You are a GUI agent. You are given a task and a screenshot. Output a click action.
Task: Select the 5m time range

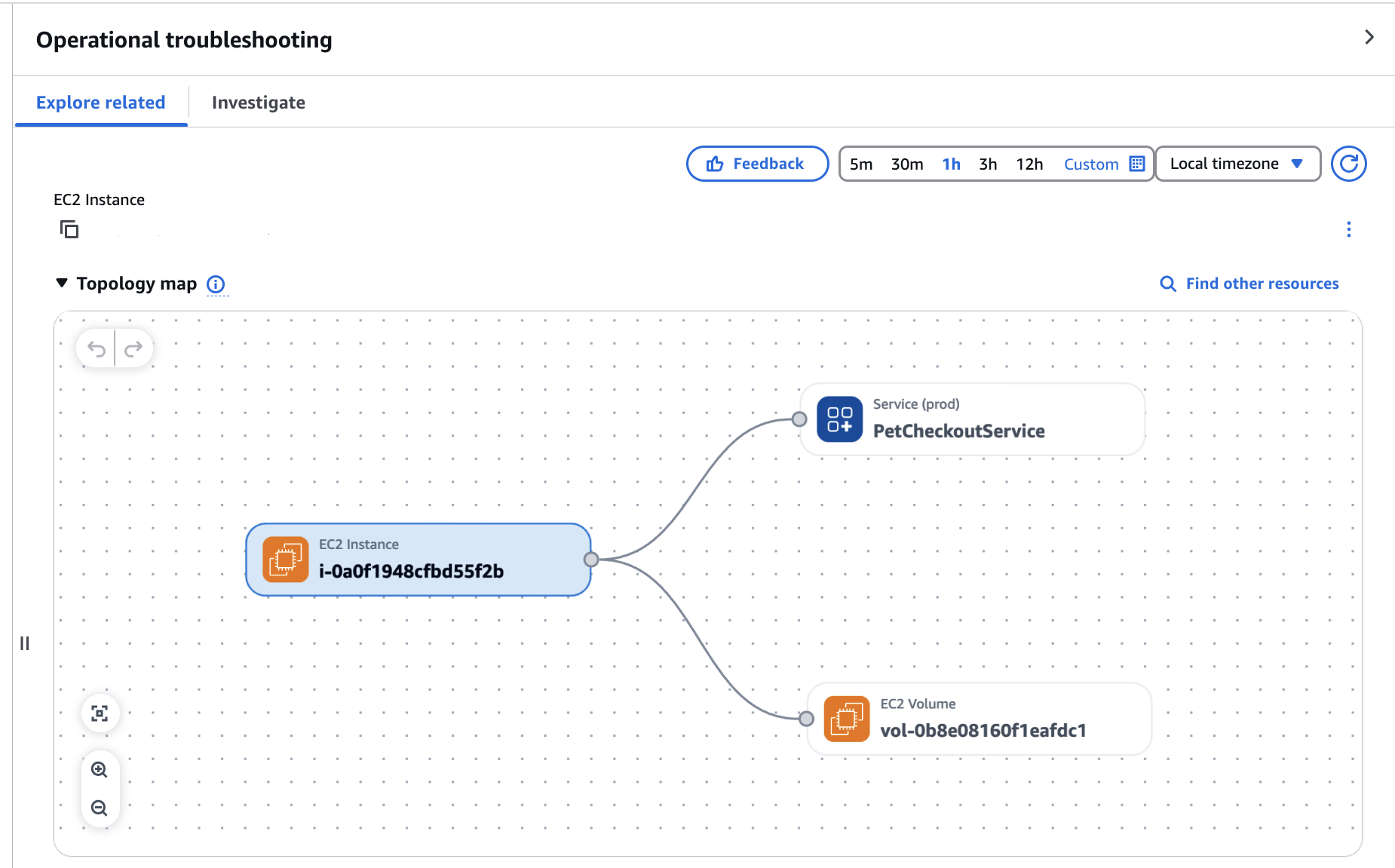coord(860,164)
